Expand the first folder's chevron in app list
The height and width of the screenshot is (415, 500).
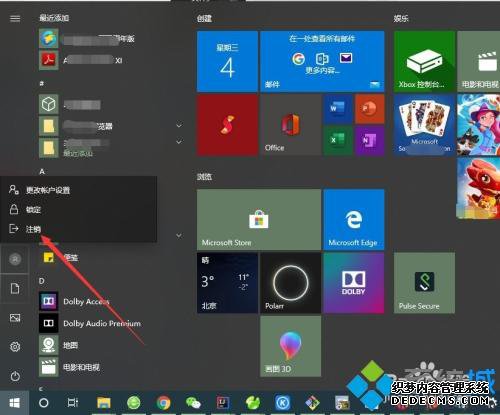click(x=179, y=126)
